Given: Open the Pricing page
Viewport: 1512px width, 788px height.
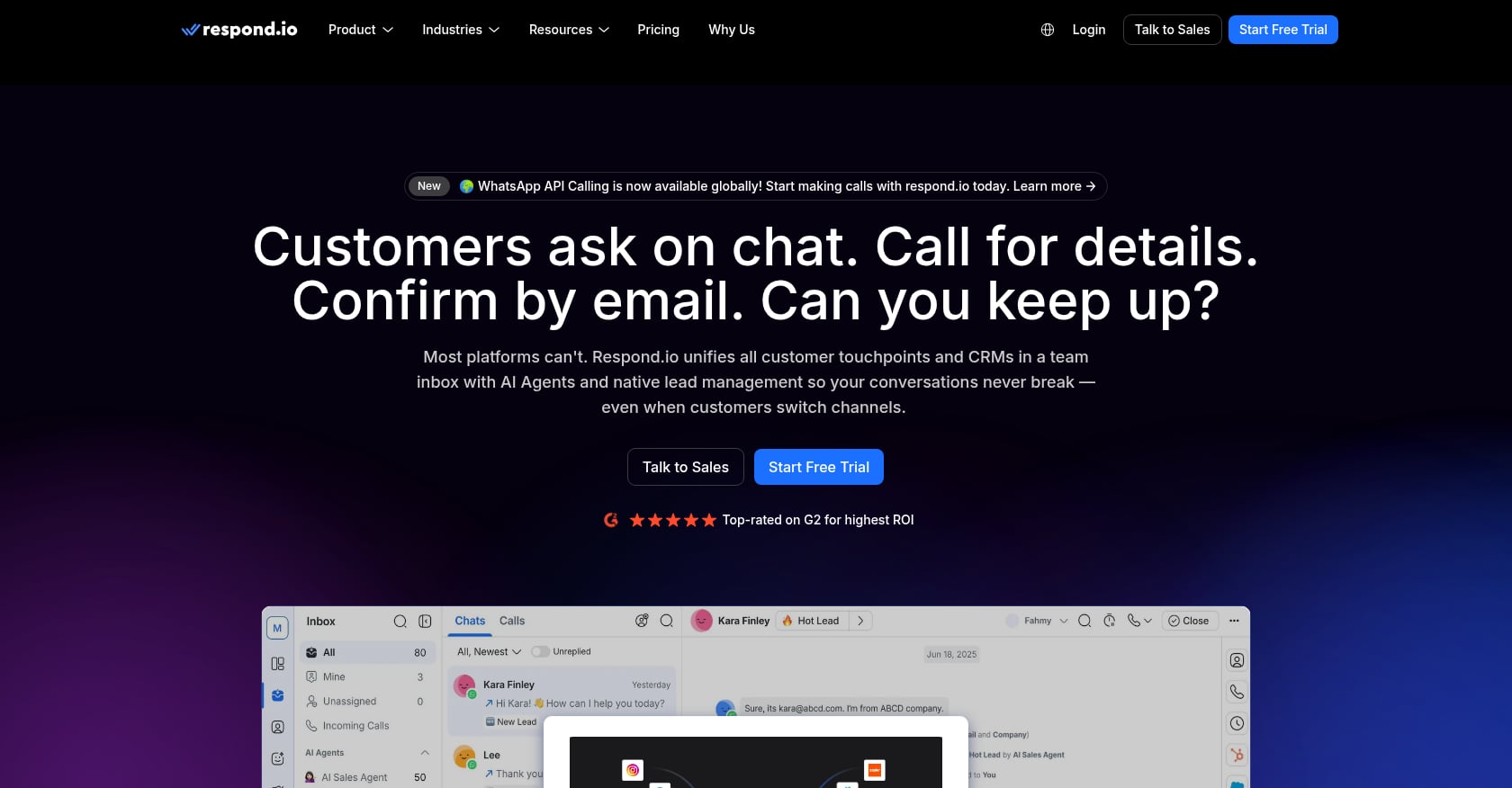Looking at the screenshot, I should [659, 30].
